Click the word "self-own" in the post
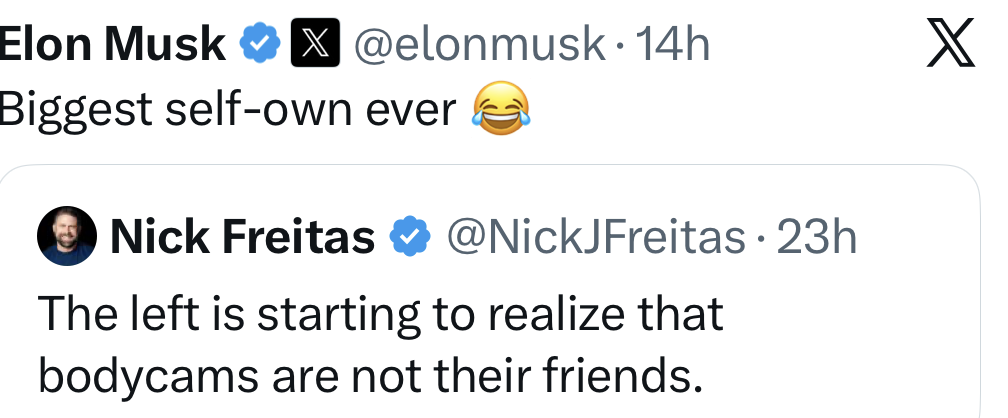Image resolution: width=1008 pixels, height=418 pixels. tap(236, 110)
